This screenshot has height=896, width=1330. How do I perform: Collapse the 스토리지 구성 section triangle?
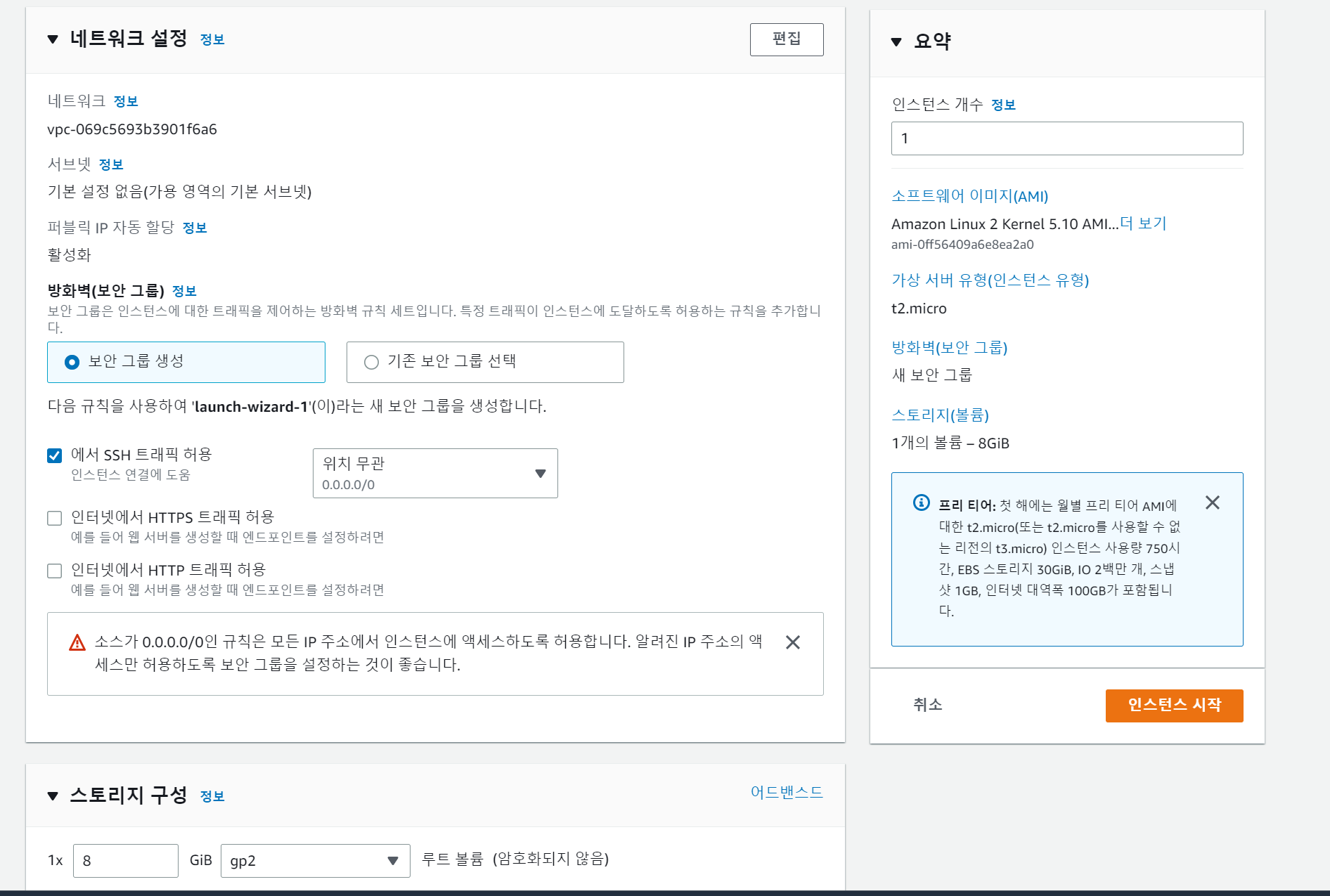[x=53, y=796]
